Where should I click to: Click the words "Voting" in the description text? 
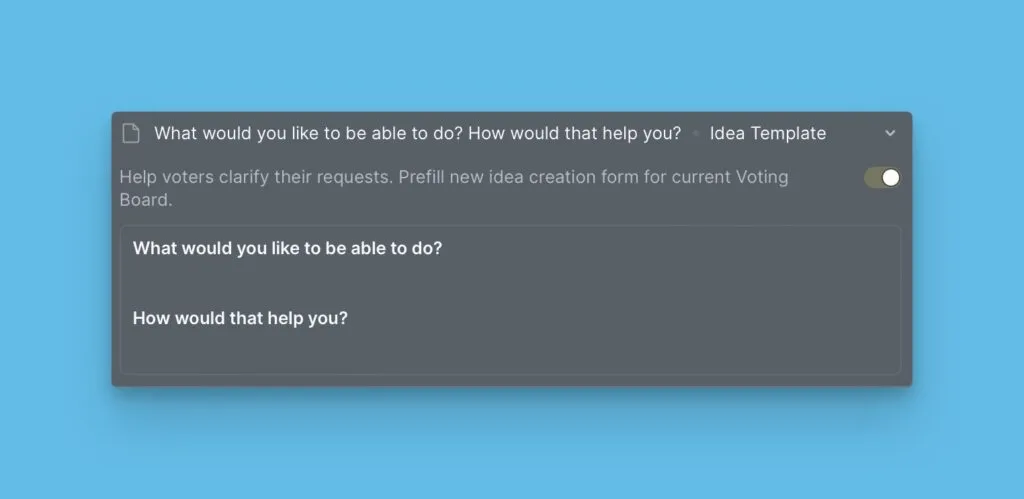(x=762, y=177)
